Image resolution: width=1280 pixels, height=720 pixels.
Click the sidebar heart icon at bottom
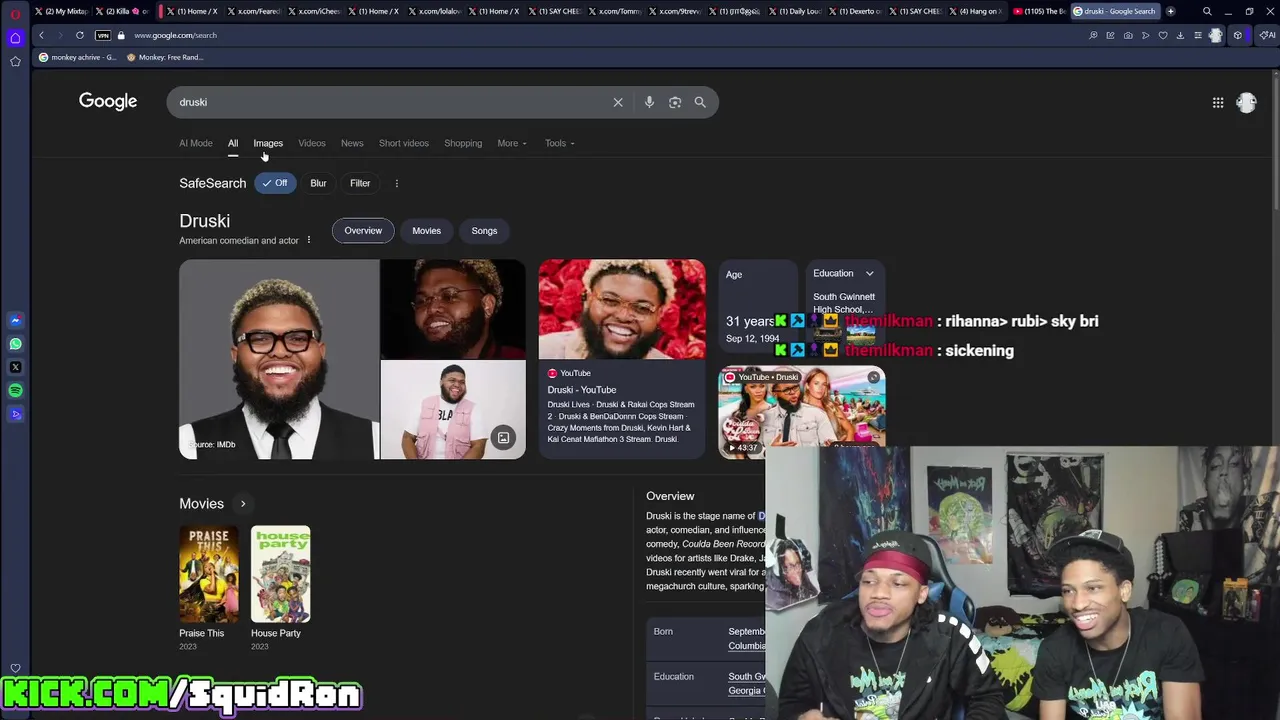15,668
